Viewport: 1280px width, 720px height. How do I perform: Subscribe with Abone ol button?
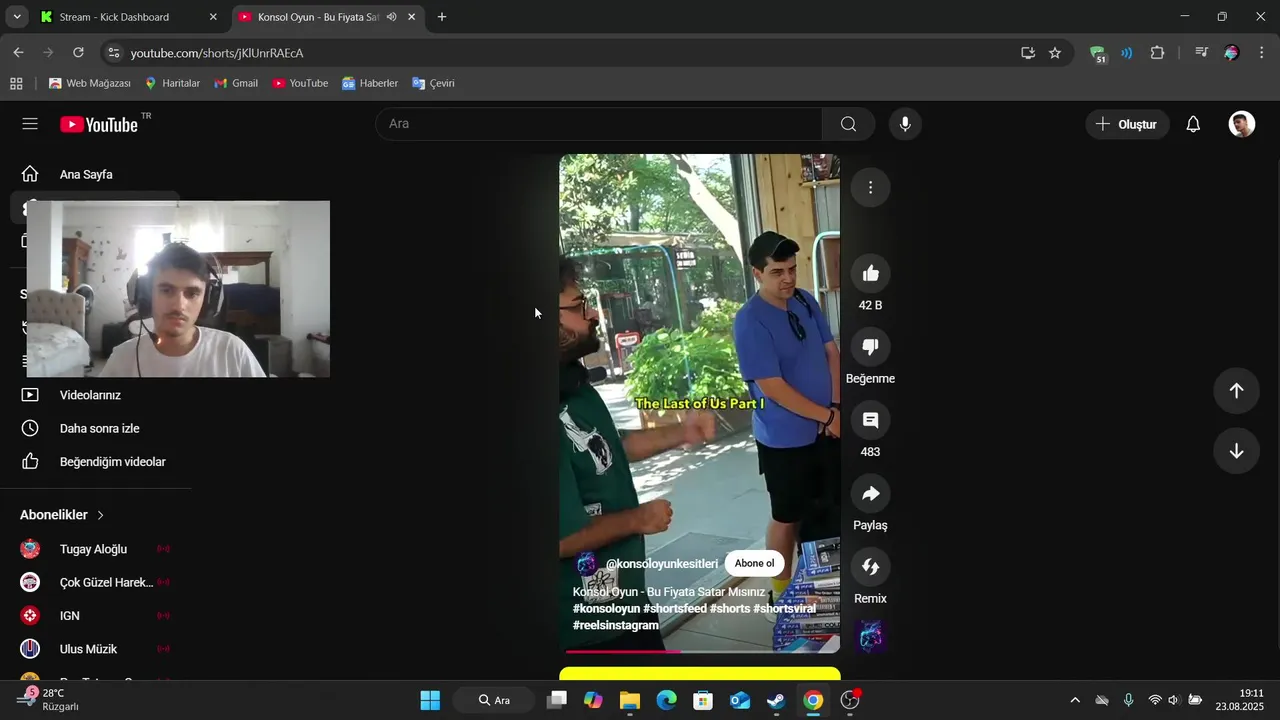click(x=754, y=563)
